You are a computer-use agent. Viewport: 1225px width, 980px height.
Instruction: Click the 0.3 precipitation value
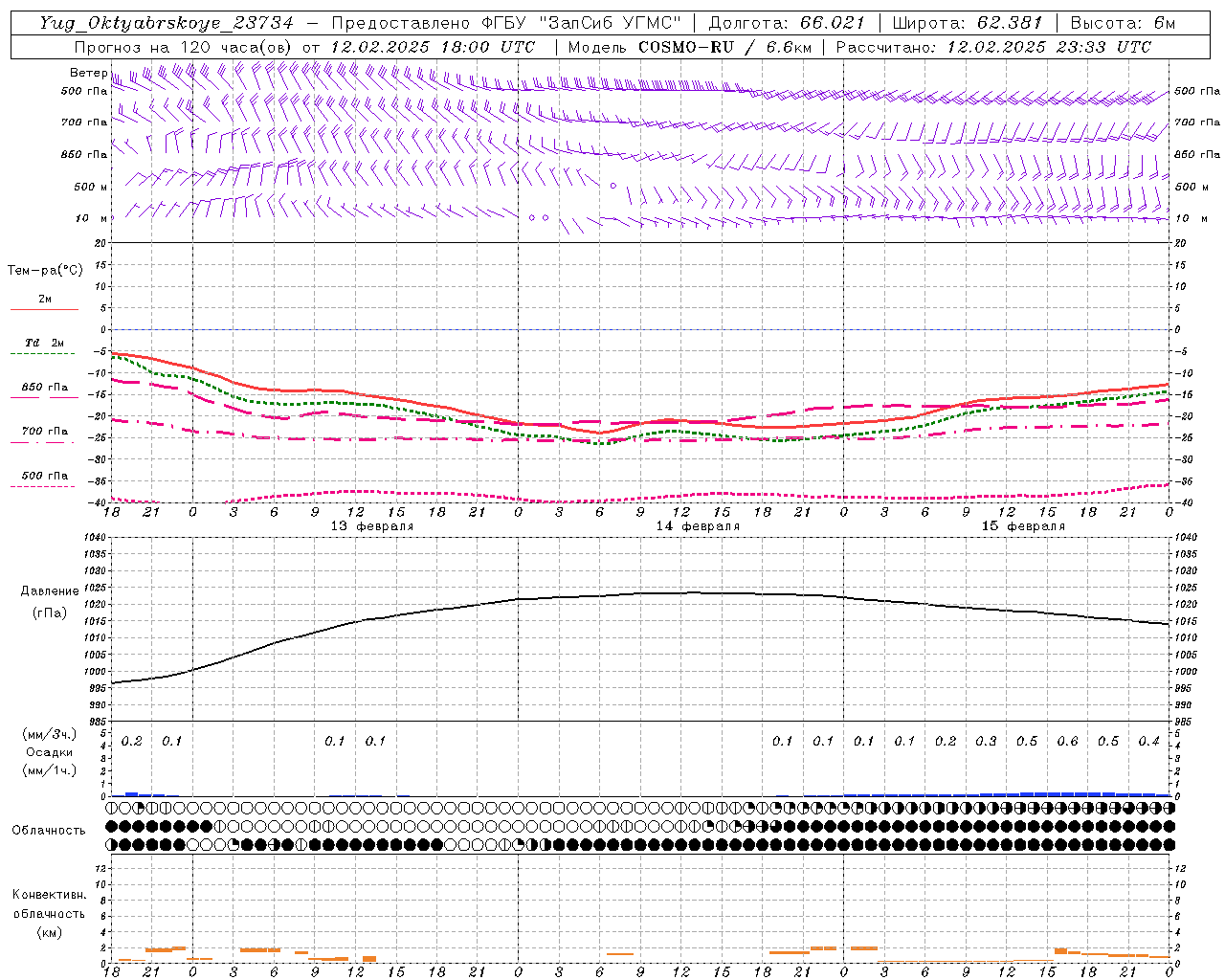coord(986,741)
